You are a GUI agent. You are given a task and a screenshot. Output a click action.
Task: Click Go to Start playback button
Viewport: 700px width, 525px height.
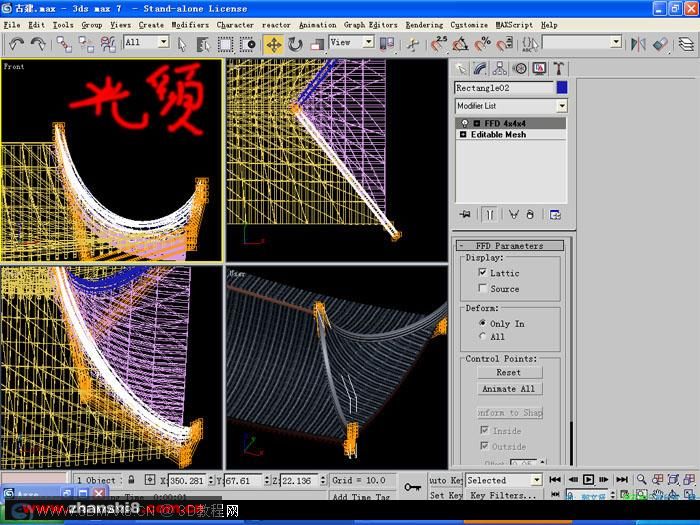[x=555, y=480]
